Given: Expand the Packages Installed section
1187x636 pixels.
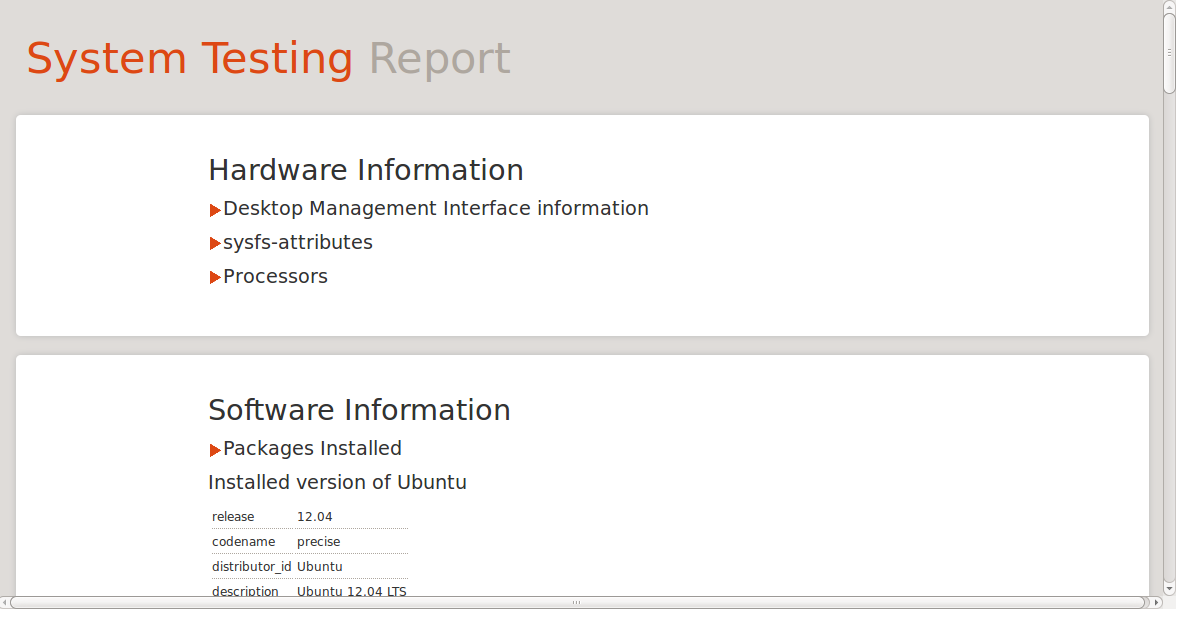Looking at the screenshot, I should 311,449.
